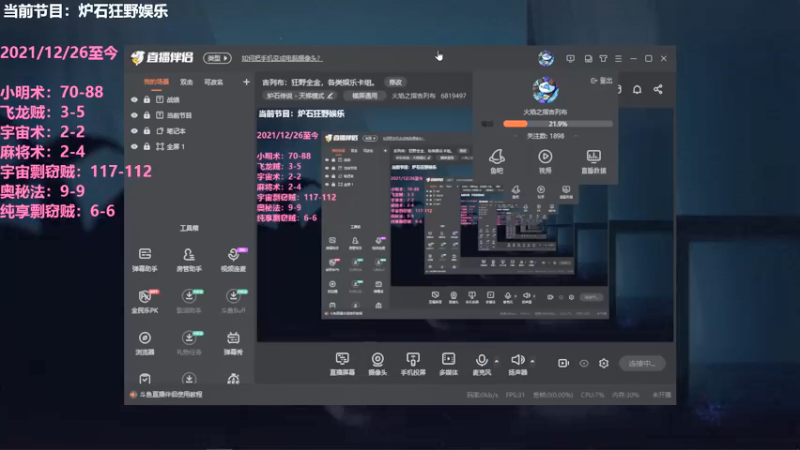This screenshot has height=450, width=800.
Task: Click the 斗鱼Buff download icon
Action: tap(233, 296)
